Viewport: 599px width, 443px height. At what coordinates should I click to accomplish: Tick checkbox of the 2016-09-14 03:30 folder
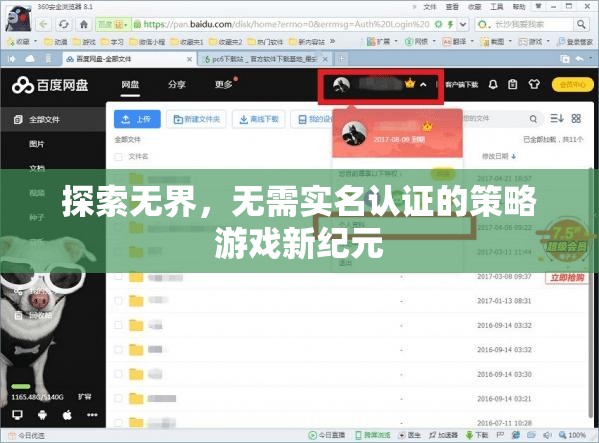(x=118, y=374)
